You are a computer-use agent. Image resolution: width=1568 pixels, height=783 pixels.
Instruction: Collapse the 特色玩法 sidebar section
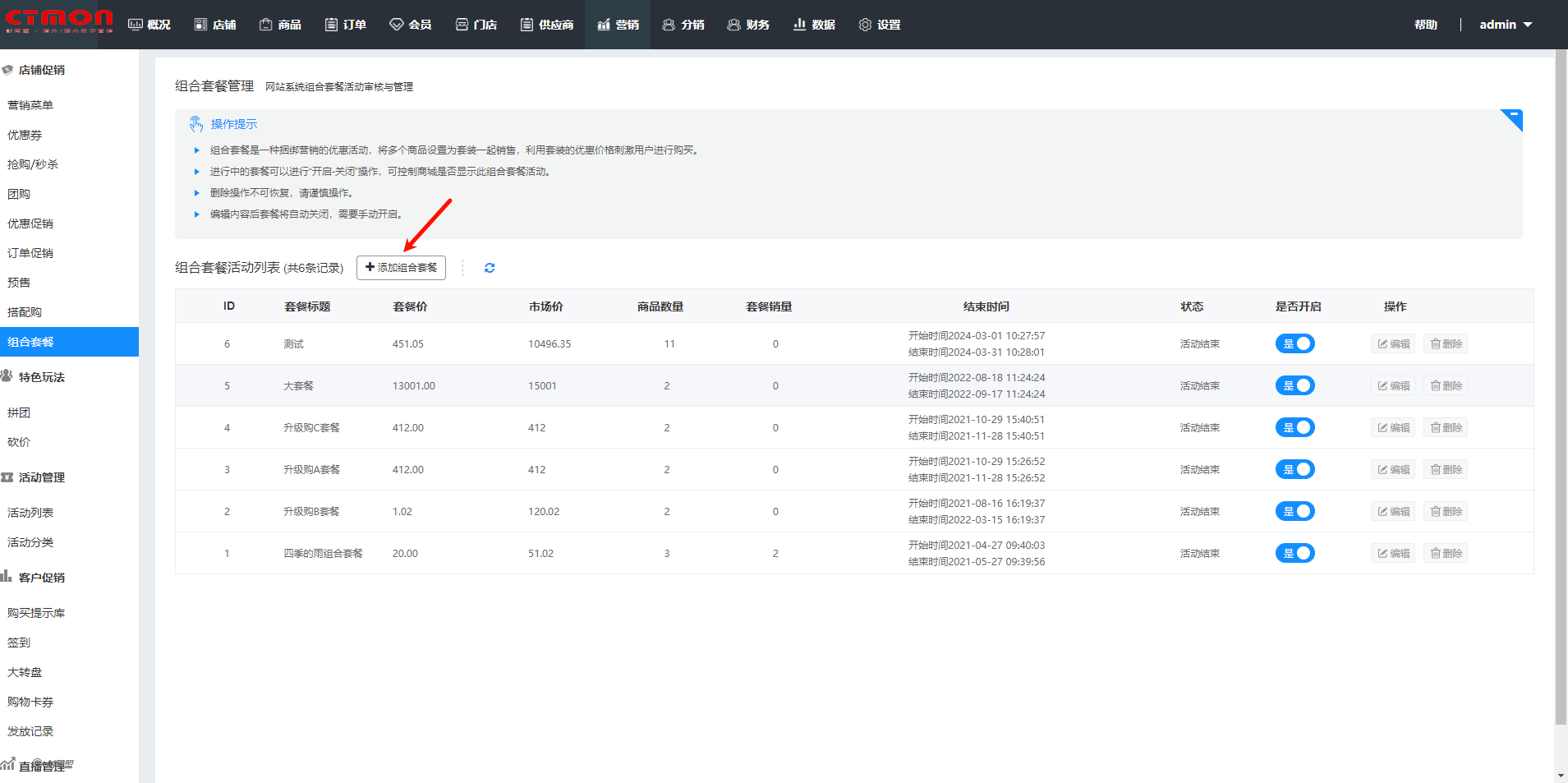[x=41, y=377]
